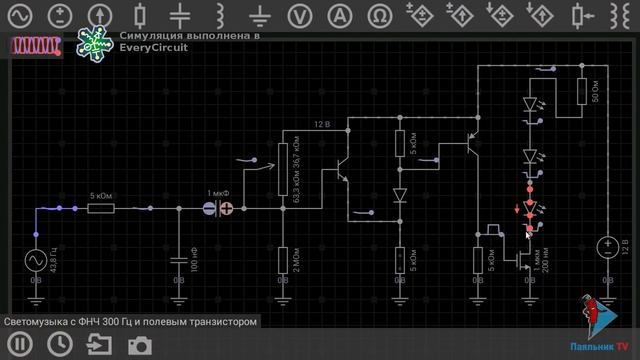640x360 pixels.
Task: Click the export circuit icon
Action: [99, 344]
